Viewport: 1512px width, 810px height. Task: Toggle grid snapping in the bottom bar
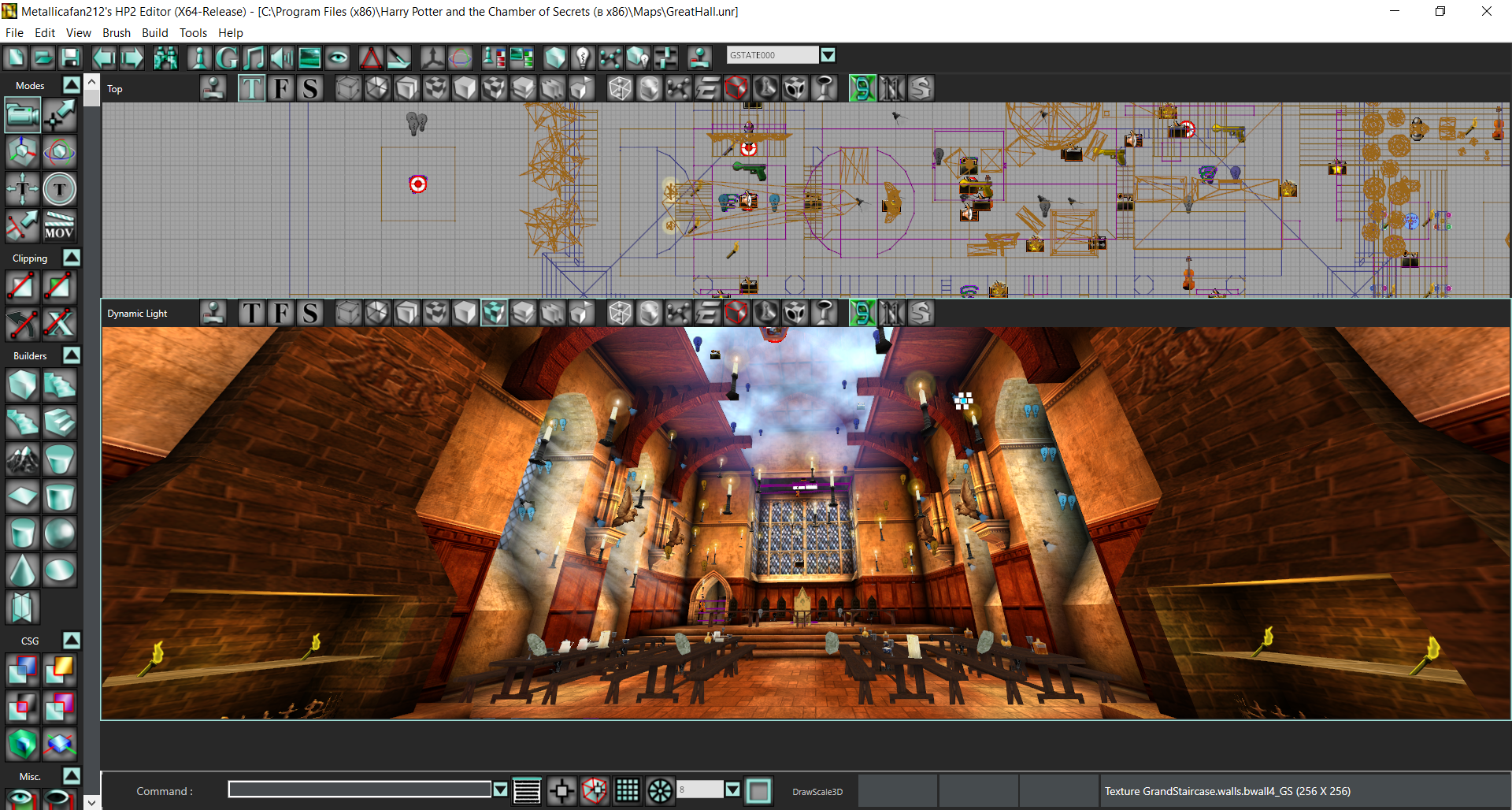(x=627, y=790)
